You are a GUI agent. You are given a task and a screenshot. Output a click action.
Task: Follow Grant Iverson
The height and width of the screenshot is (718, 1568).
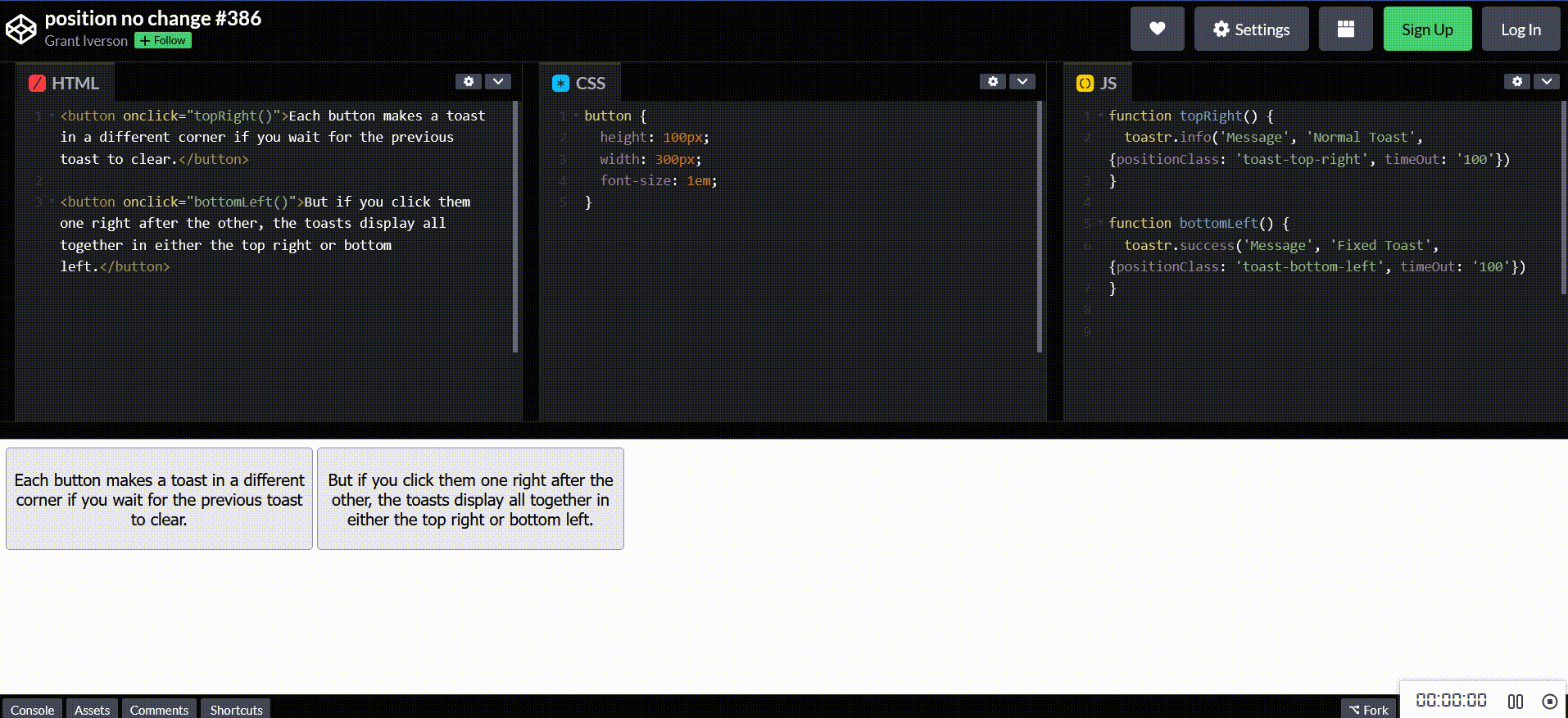163,40
